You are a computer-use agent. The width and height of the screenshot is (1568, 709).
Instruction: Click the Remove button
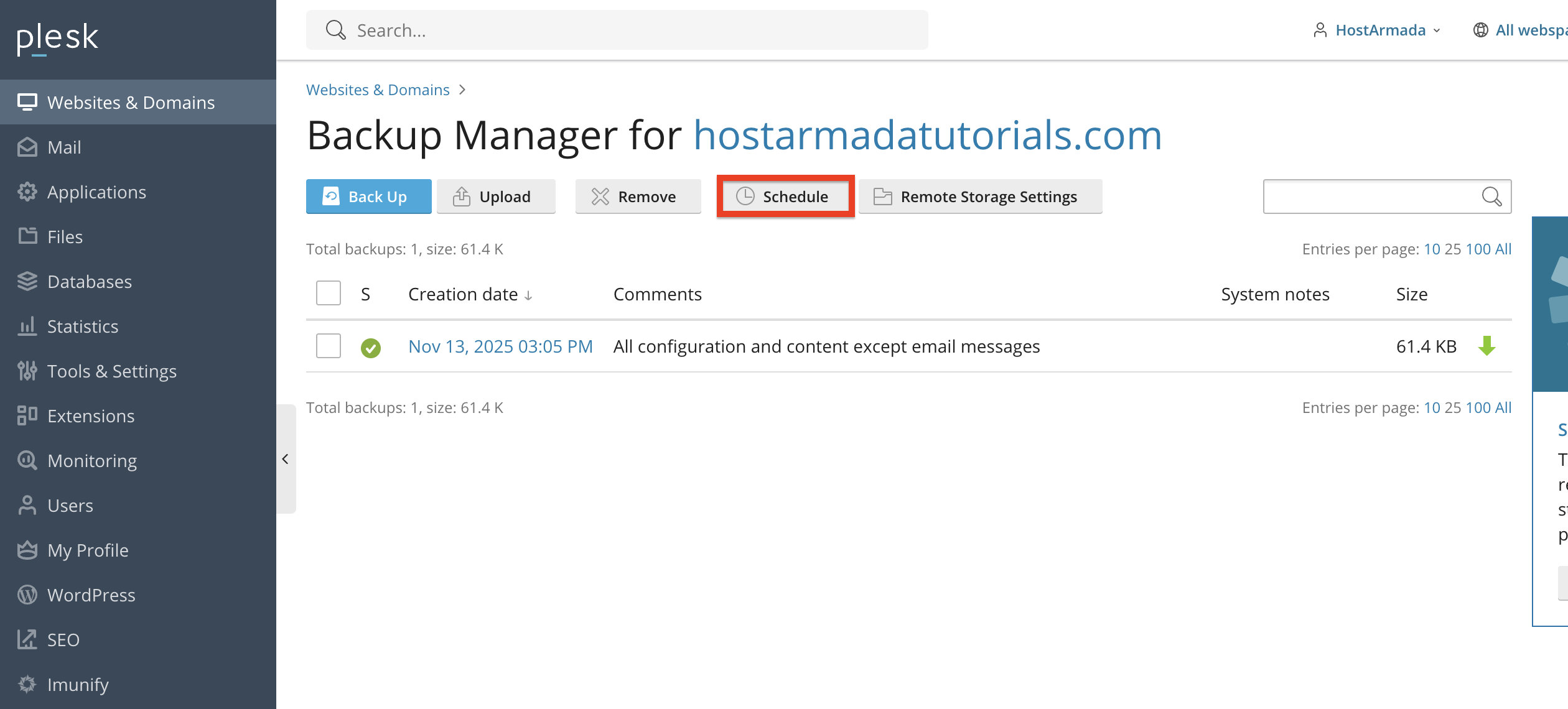coord(638,197)
